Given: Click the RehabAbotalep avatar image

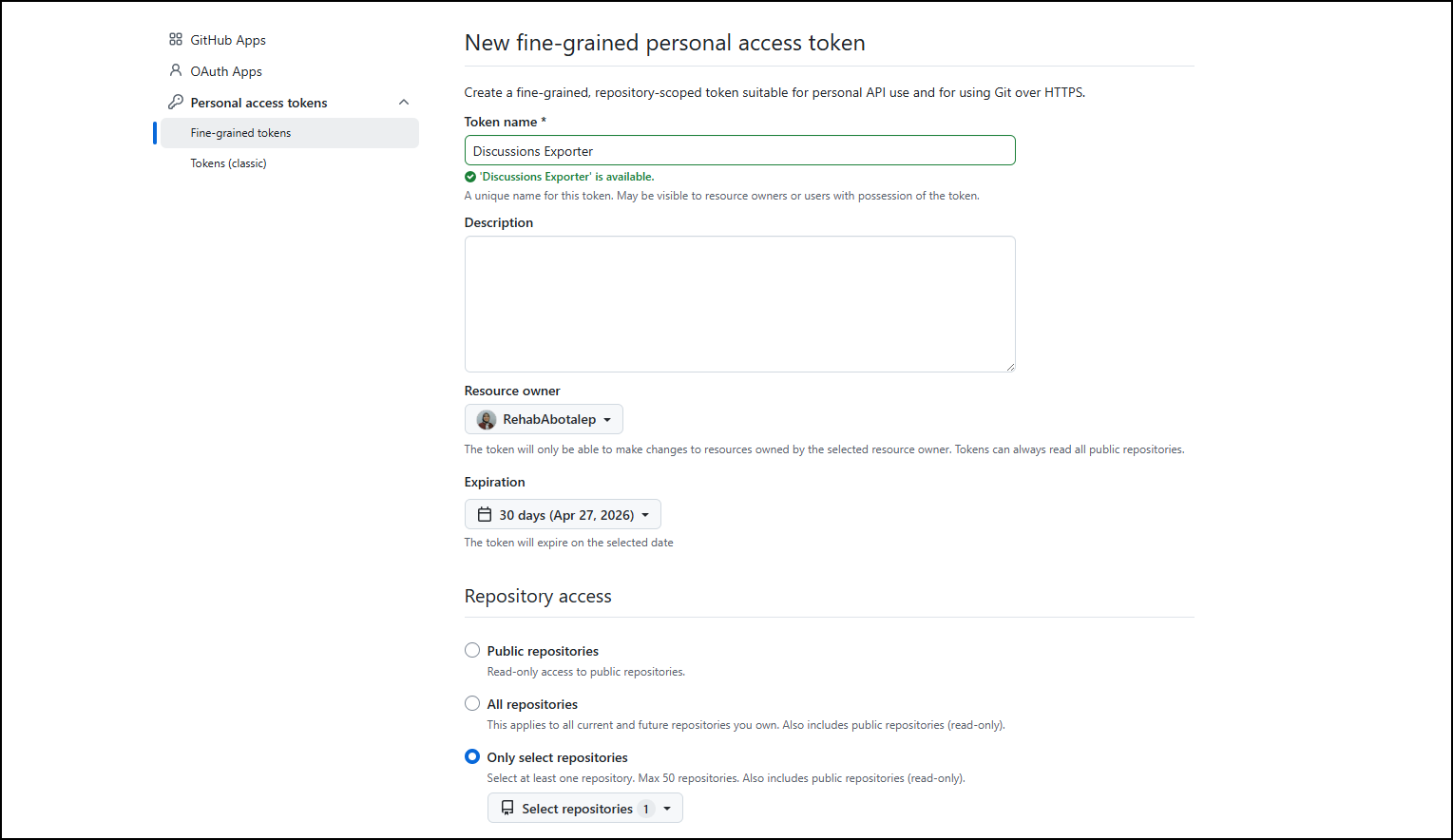Looking at the screenshot, I should (487, 420).
